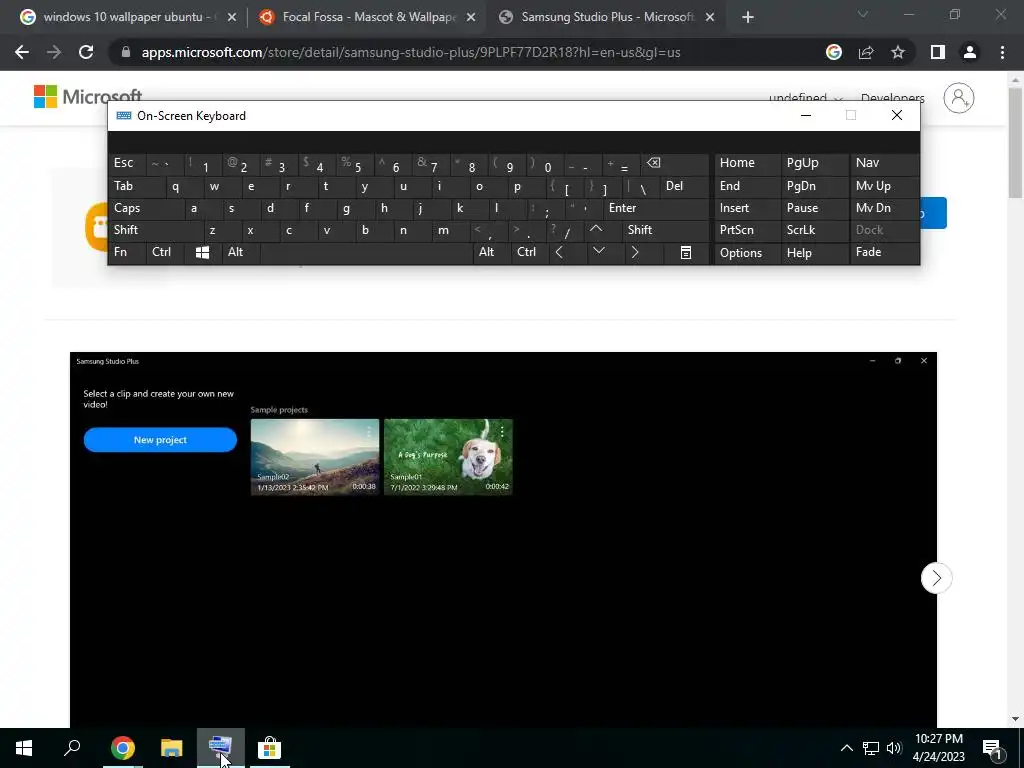The width and height of the screenshot is (1024, 768).
Task: Reload the page with the refresh icon
Action: tap(86, 52)
